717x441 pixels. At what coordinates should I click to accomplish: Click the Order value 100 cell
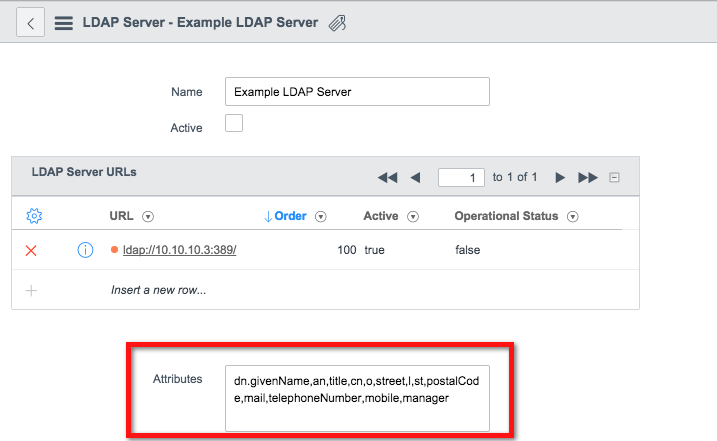click(x=347, y=250)
